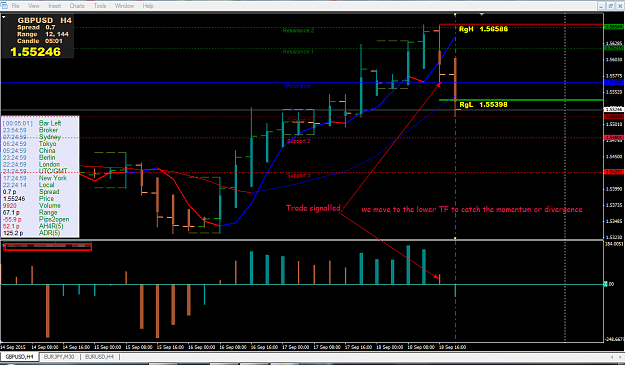Click the Broker time row
The height and width of the screenshot is (365, 625).
(x=30, y=130)
